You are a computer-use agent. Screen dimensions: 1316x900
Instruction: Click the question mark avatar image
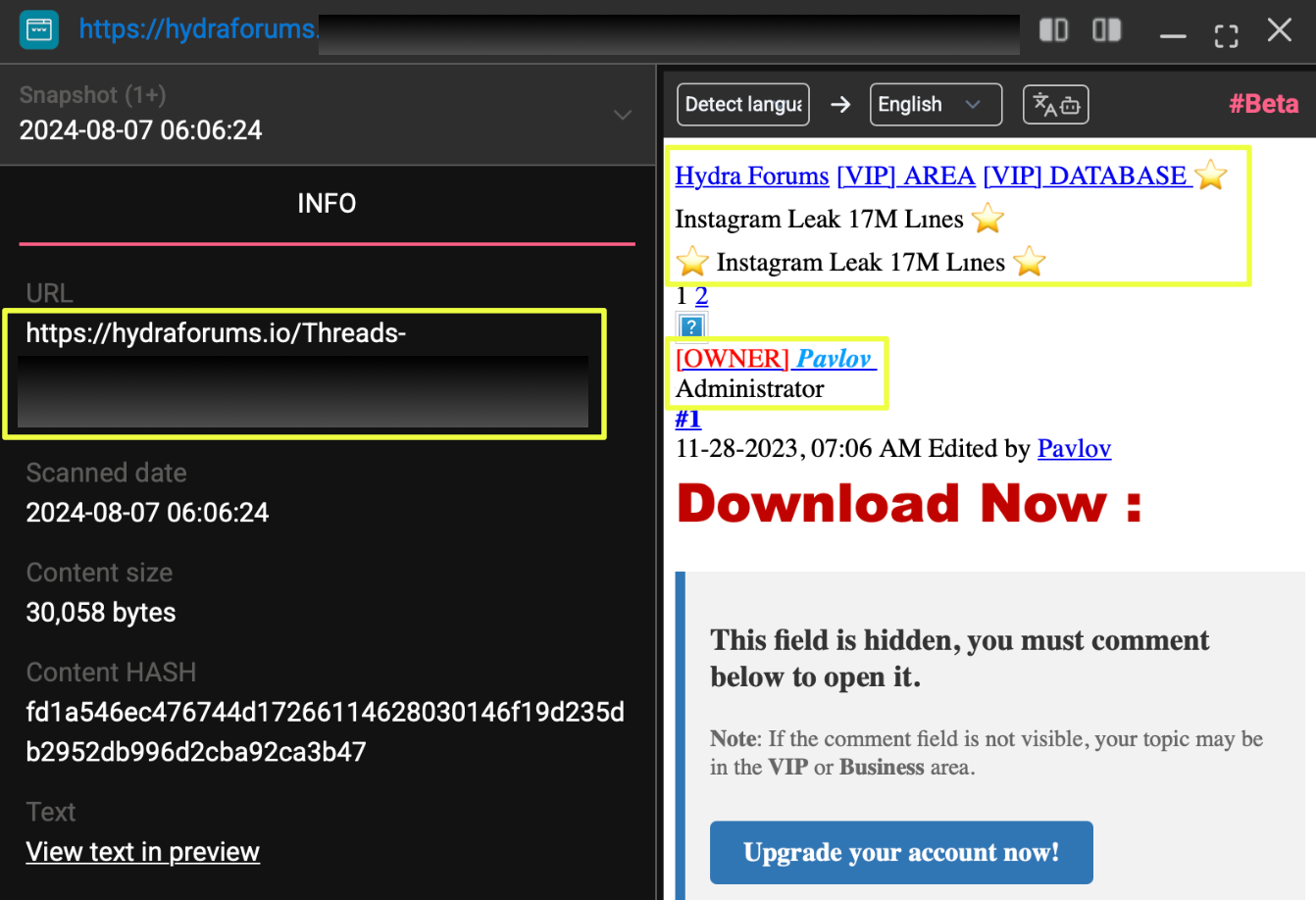tap(691, 326)
